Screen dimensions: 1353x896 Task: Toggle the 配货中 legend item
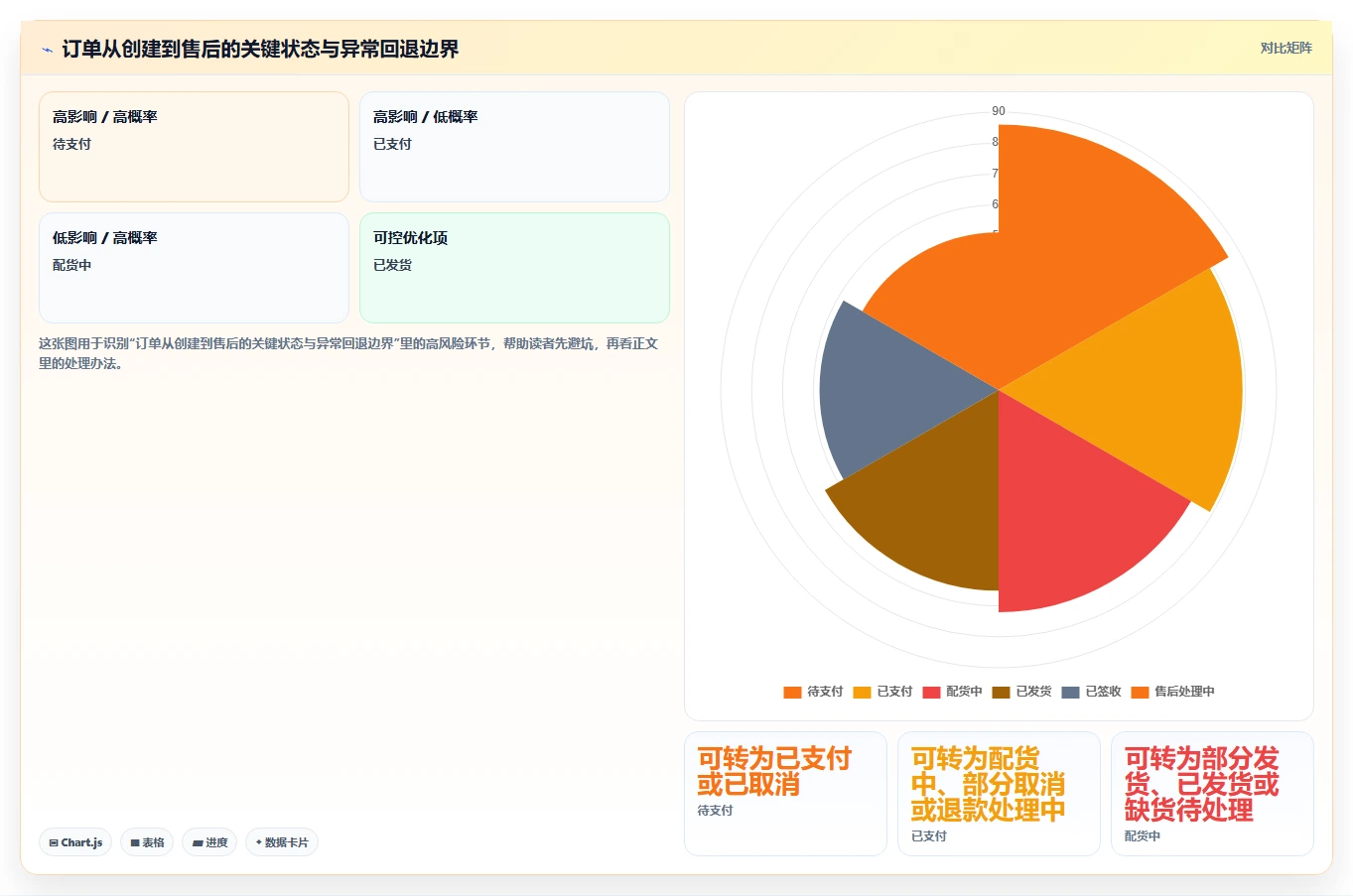tap(952, 692)
